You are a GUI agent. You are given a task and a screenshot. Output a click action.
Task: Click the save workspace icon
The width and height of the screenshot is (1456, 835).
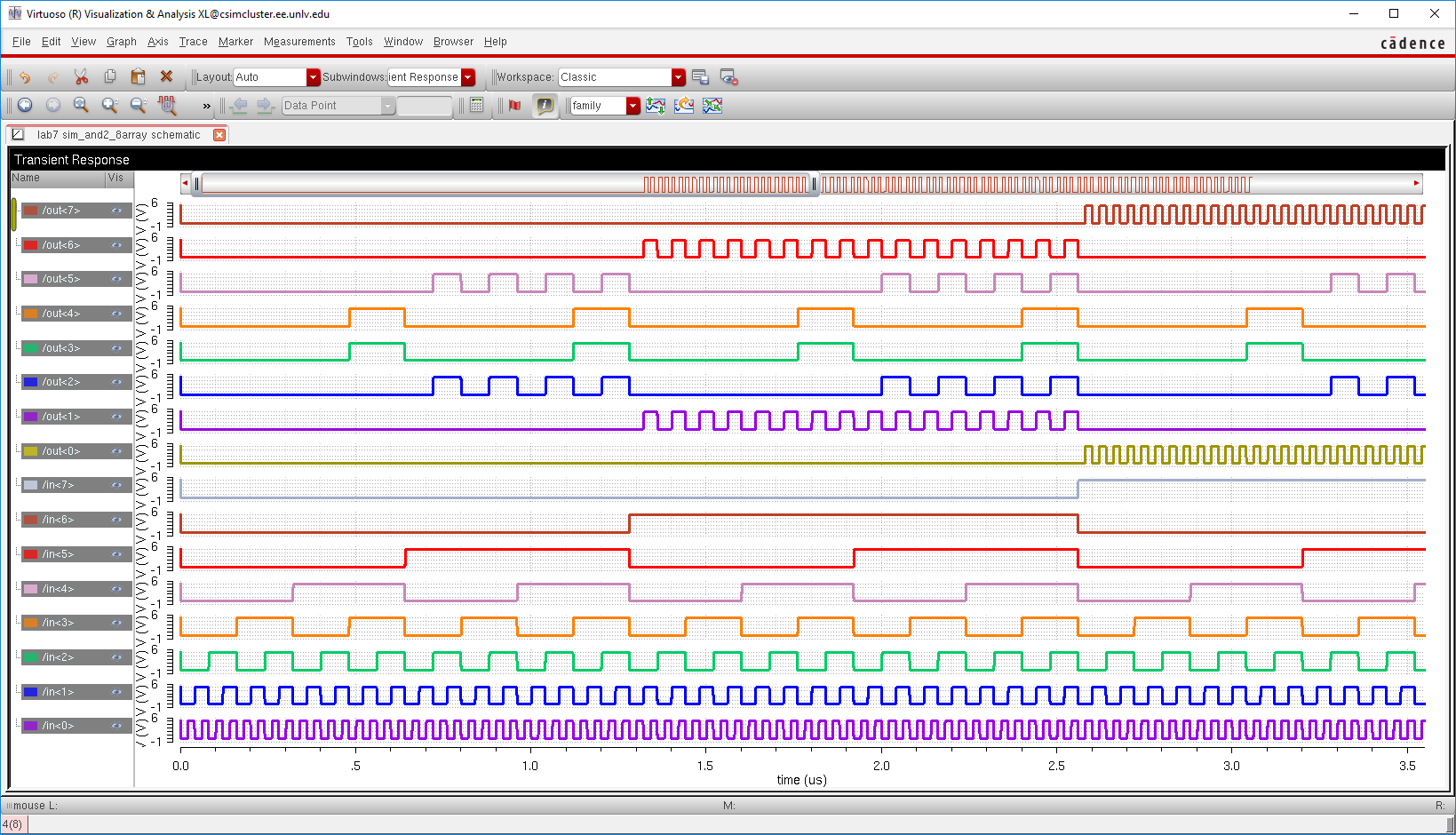pos(700,77)
